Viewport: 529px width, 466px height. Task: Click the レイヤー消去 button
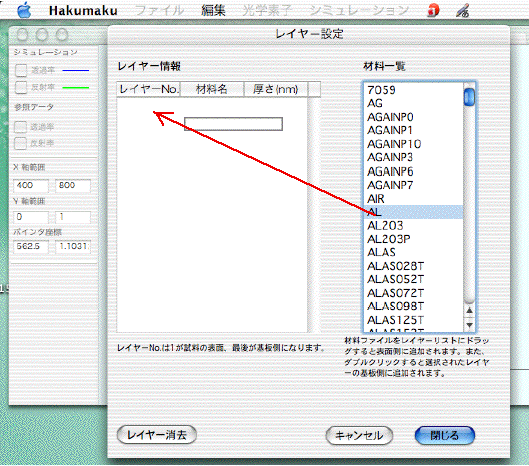coord(157,435)
